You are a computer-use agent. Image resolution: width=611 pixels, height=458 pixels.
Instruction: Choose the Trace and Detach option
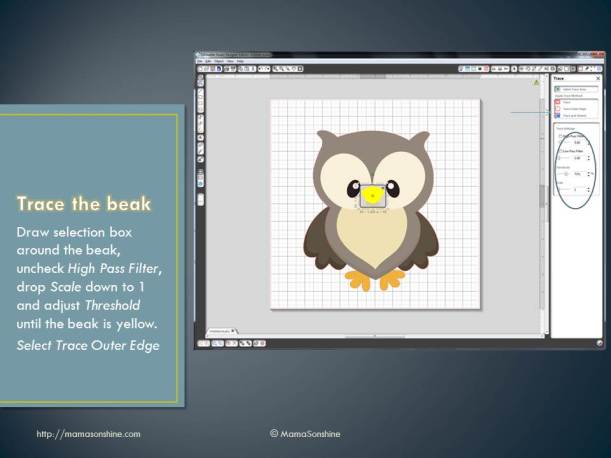[558, 115]
